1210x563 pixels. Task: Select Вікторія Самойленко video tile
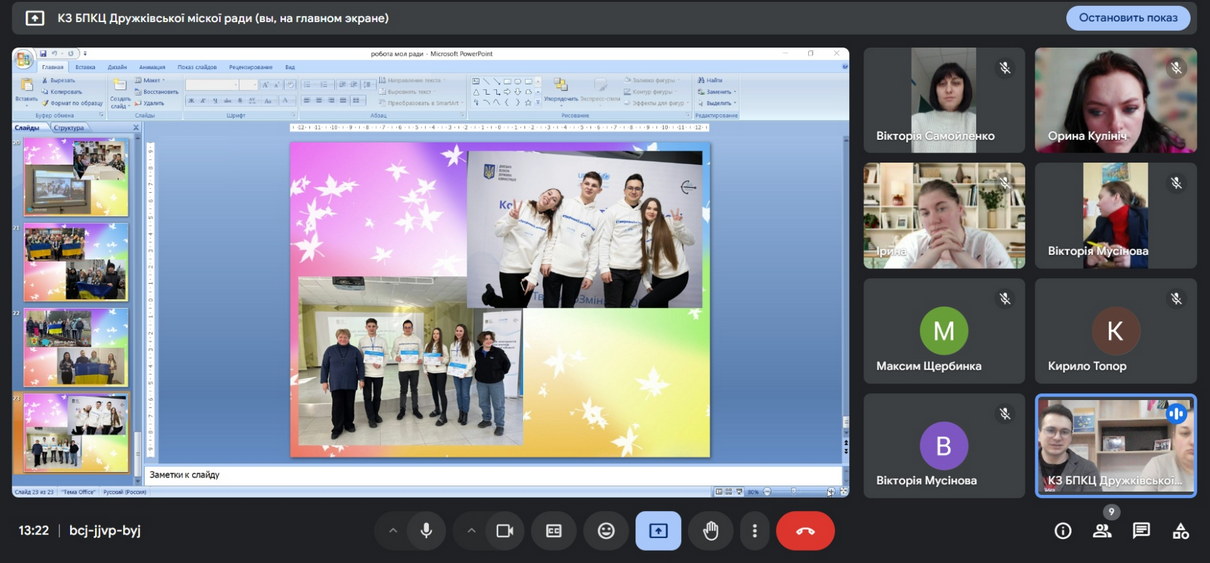(944, 100)
